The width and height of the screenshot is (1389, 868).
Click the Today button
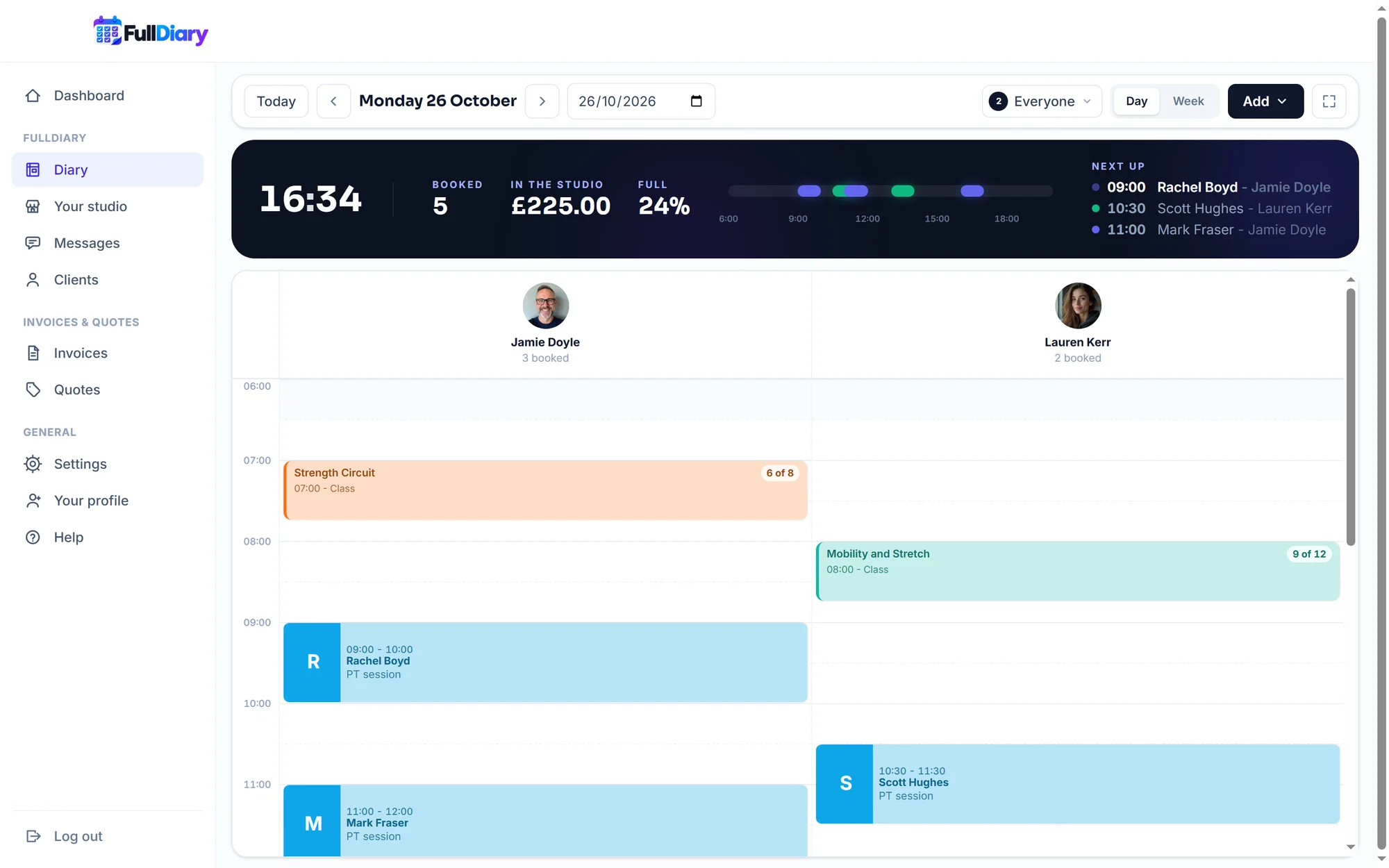click(x=276, y=101)
